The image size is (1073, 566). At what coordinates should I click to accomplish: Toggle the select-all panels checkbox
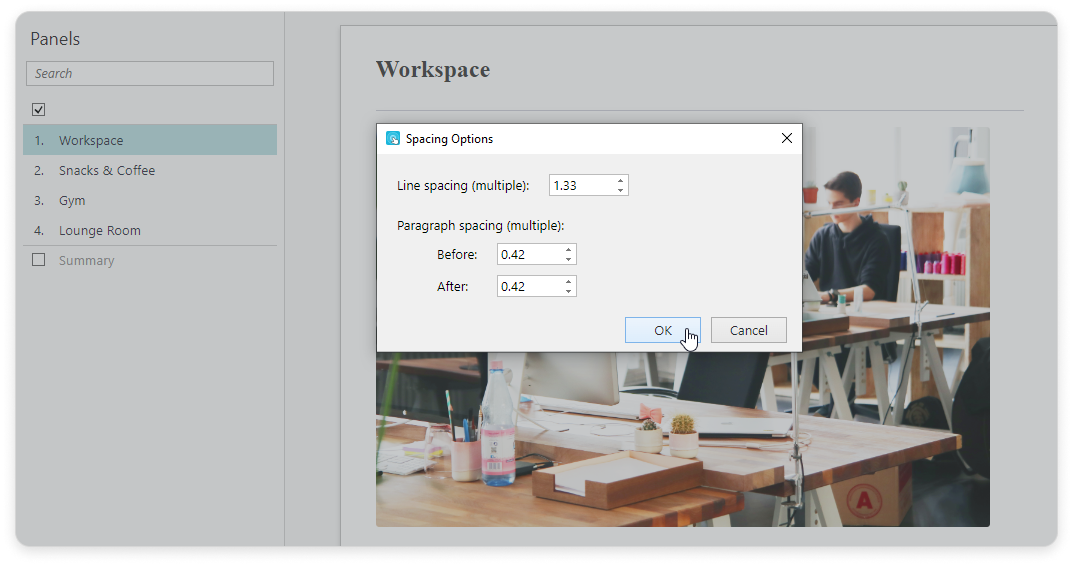(x=39, y=109)
